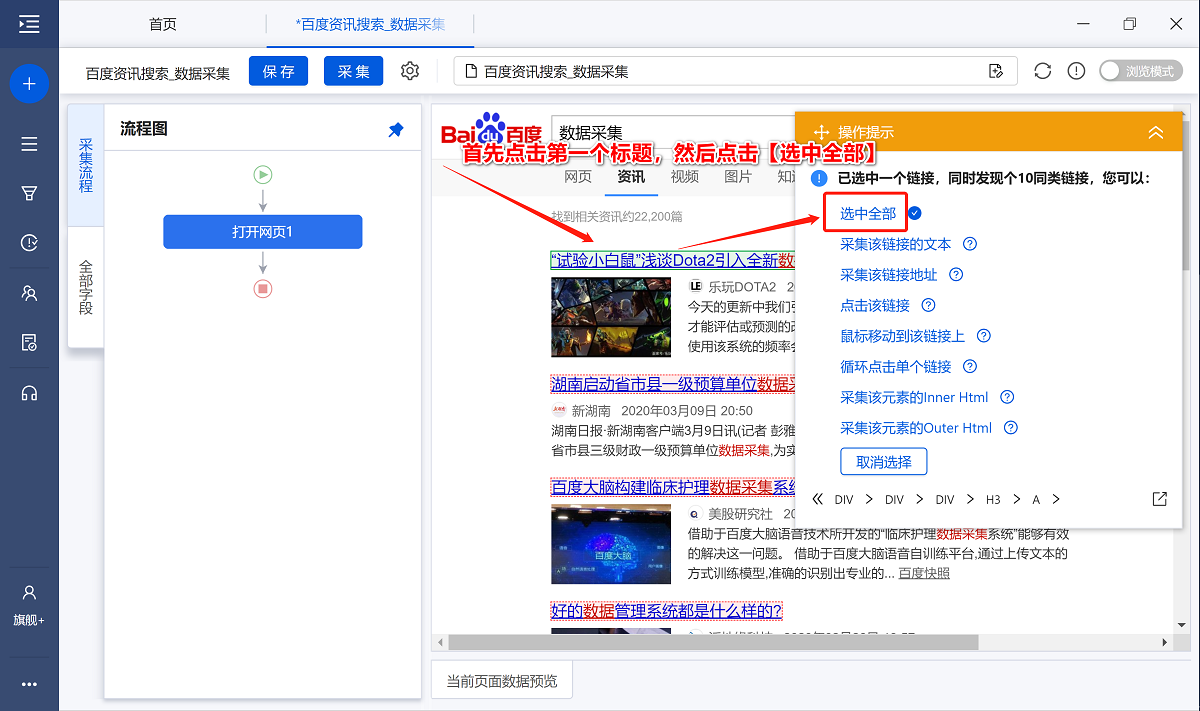Open the 旗舰+ account icon
The image size is (1200, 711).
click(x=29, y=605)
